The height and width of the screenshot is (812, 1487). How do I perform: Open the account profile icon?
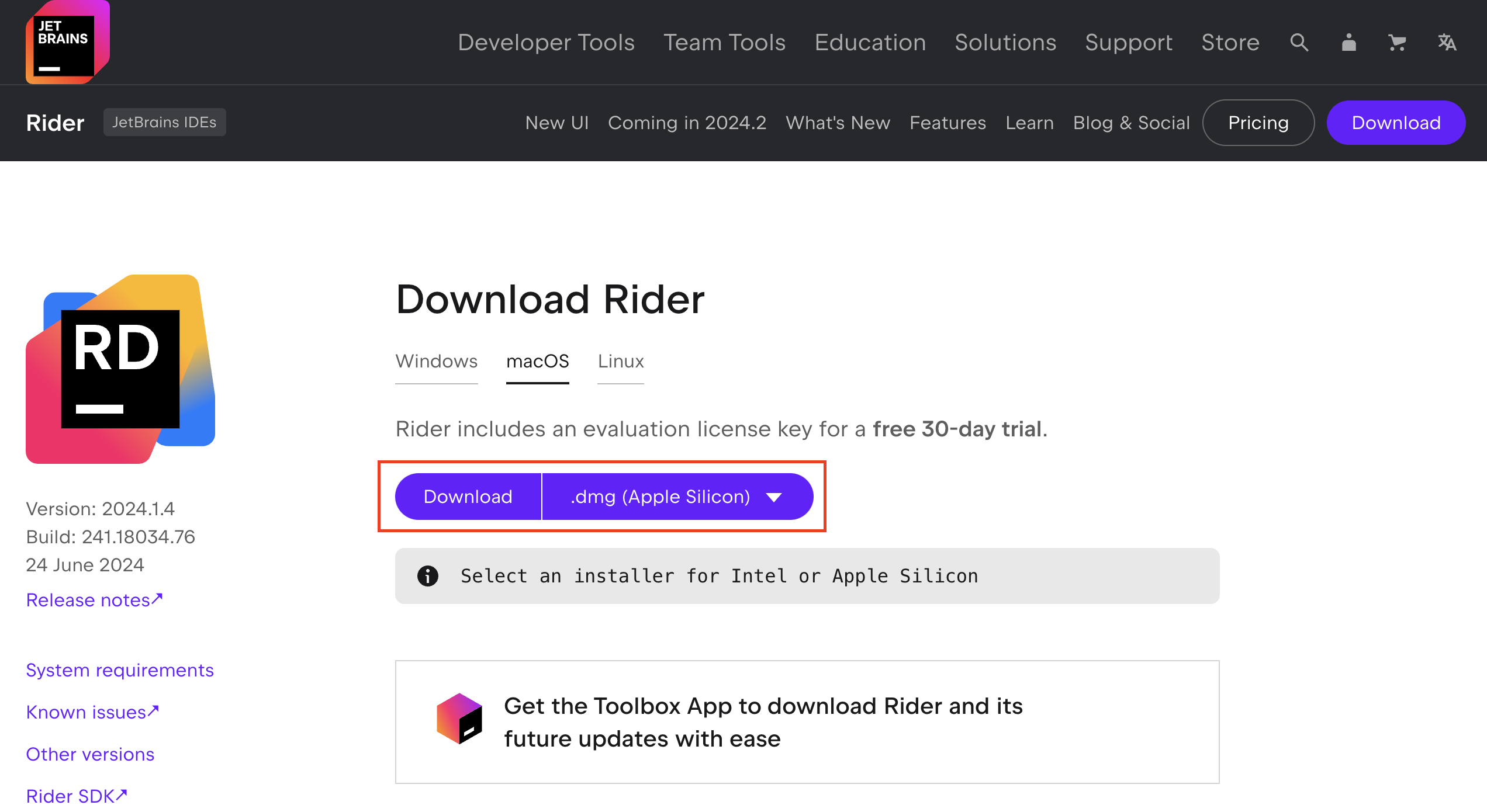point(1348,42)
